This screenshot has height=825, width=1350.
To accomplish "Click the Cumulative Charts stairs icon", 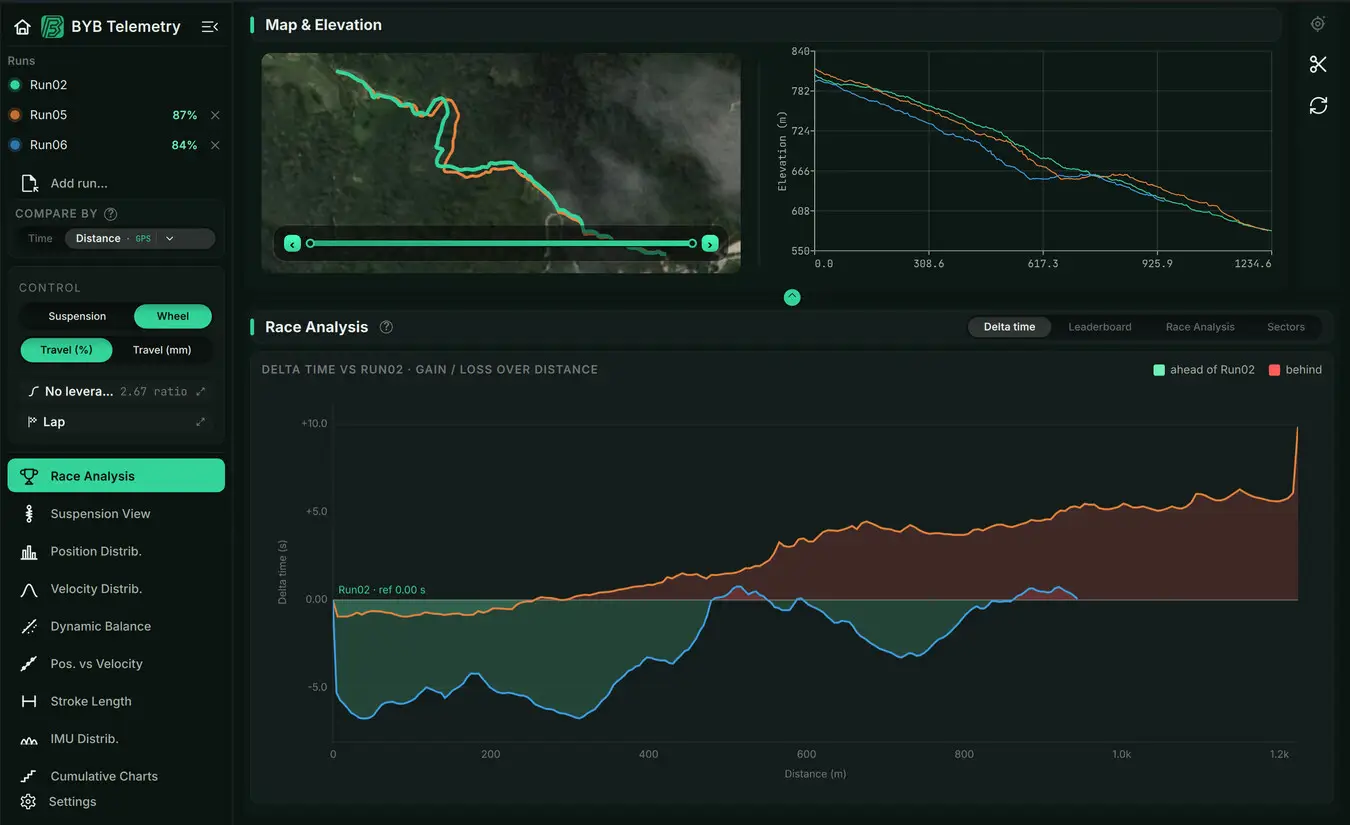I will point(29,777).
